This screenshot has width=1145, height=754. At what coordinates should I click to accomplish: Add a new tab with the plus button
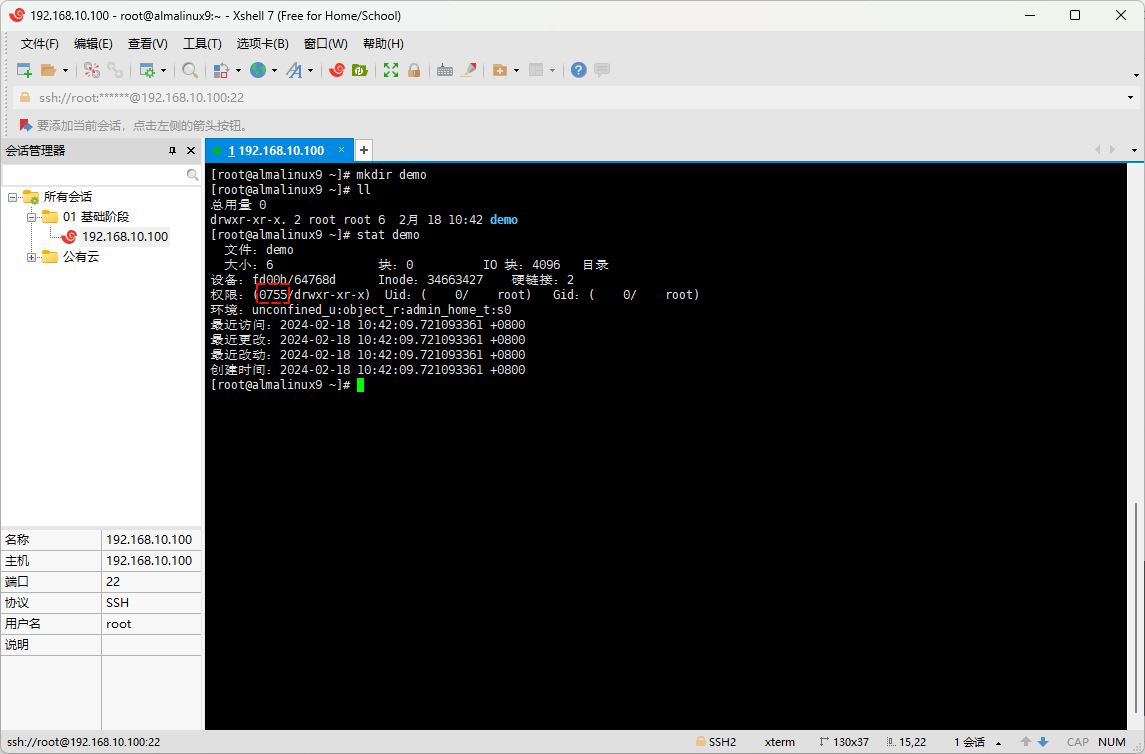[x=364, y=150]
